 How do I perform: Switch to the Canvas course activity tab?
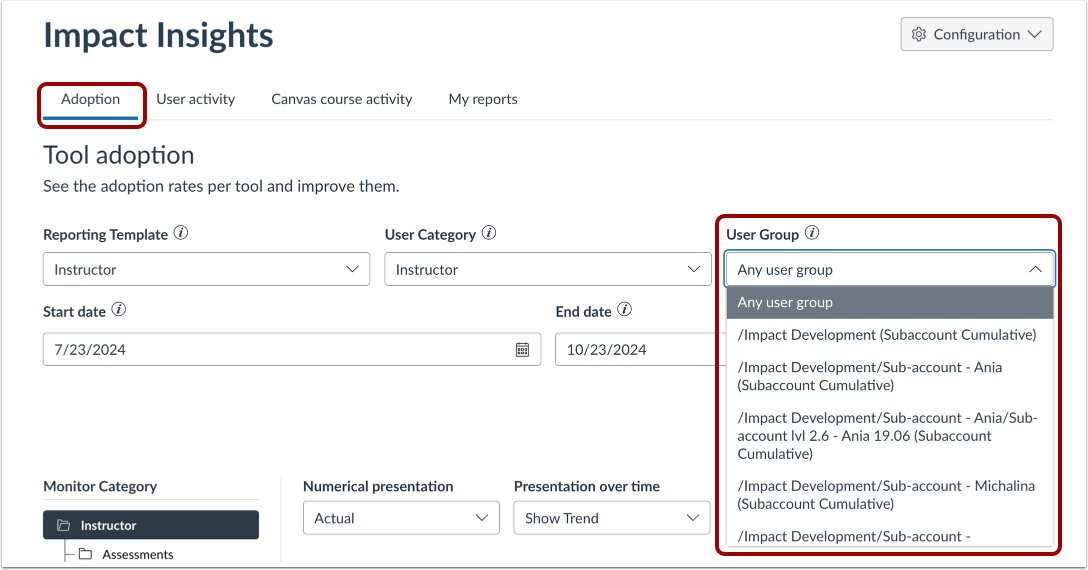(342, 99)
